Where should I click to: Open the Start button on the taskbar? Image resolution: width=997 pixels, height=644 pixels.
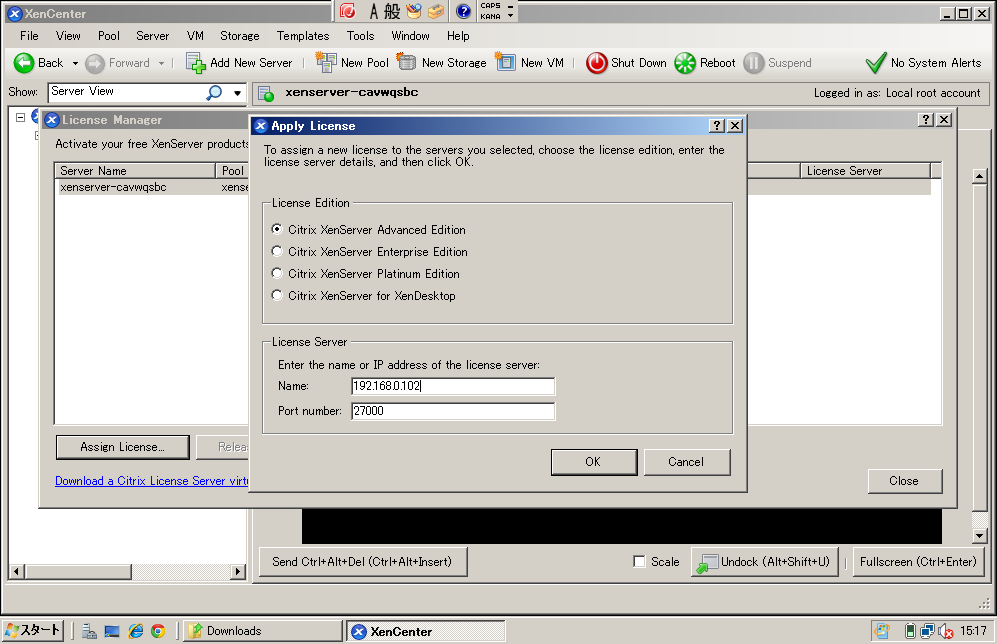(32, 630)
